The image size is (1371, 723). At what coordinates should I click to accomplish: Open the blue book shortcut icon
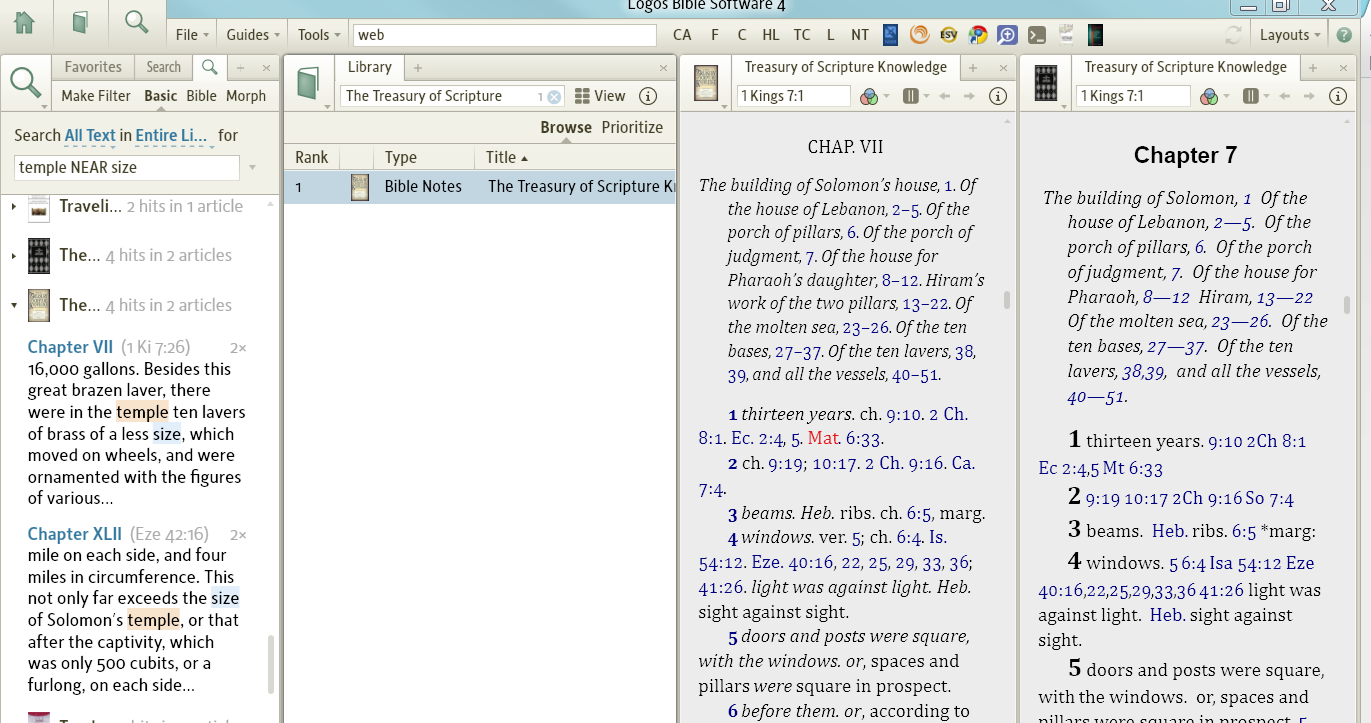(890, 34)
